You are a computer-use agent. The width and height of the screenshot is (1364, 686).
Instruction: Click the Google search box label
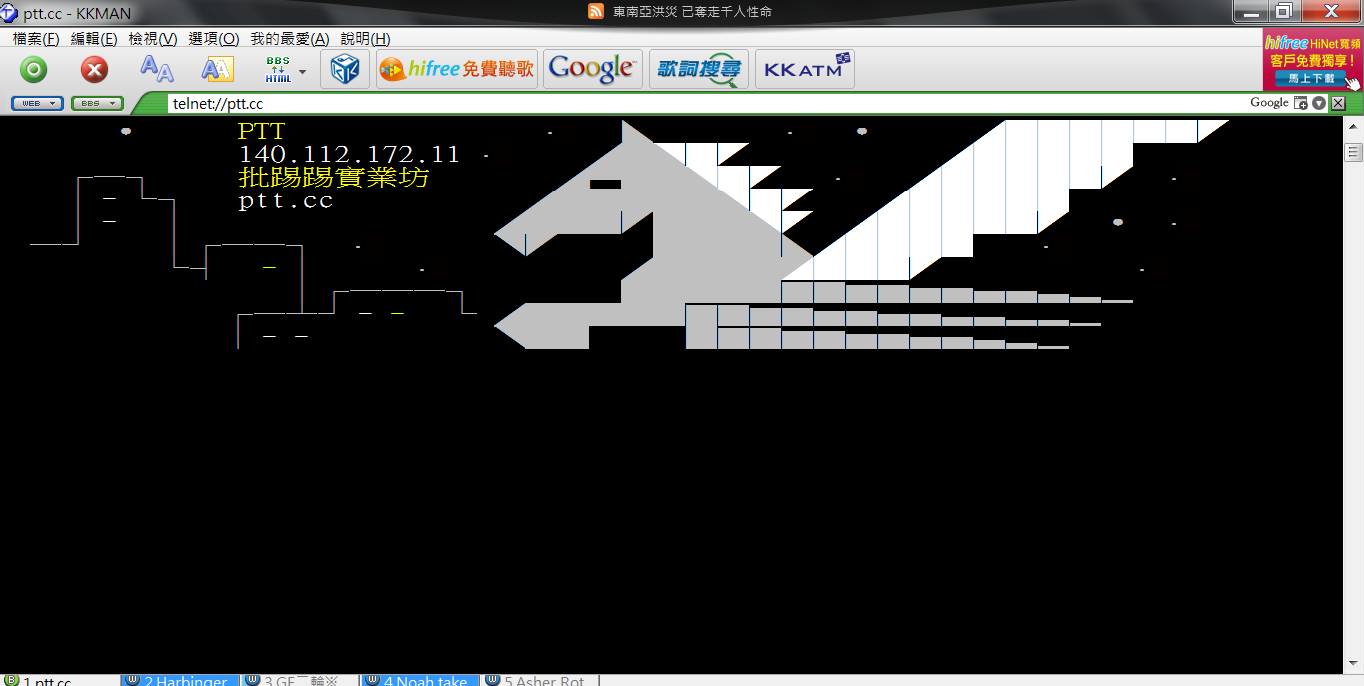tap(1269, 102)
